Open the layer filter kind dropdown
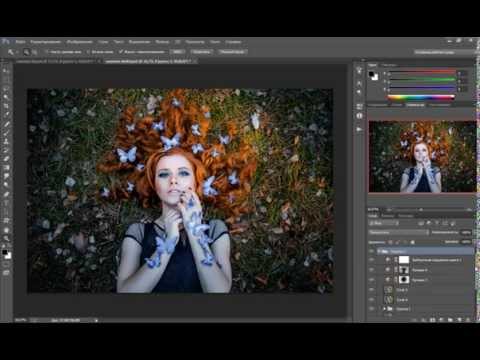 coord(384,223)
